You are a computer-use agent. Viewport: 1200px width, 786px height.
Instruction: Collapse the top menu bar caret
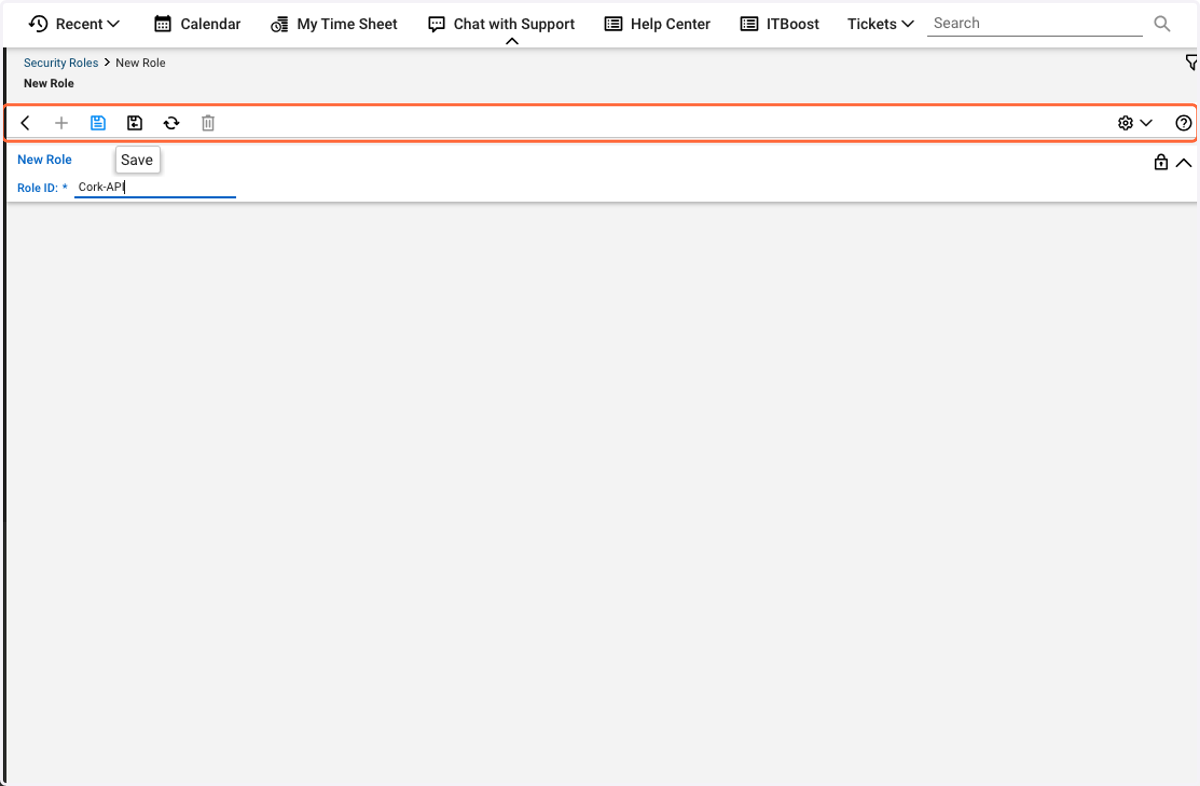point(512,42)
